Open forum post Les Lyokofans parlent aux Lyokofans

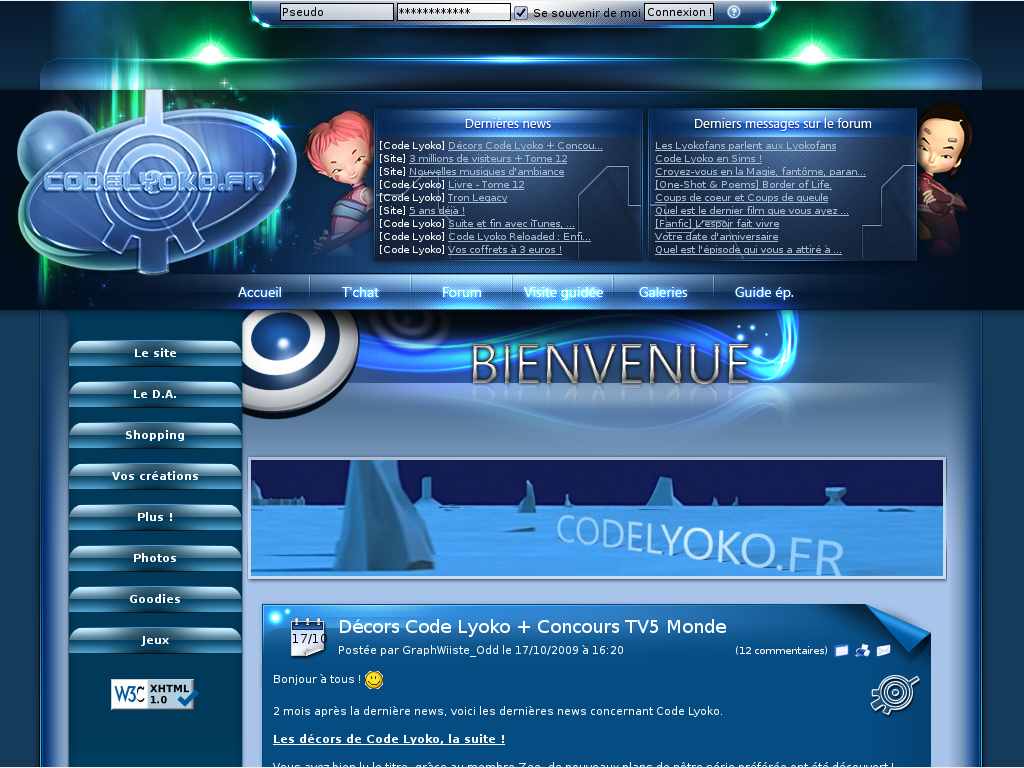click(745, 146)
